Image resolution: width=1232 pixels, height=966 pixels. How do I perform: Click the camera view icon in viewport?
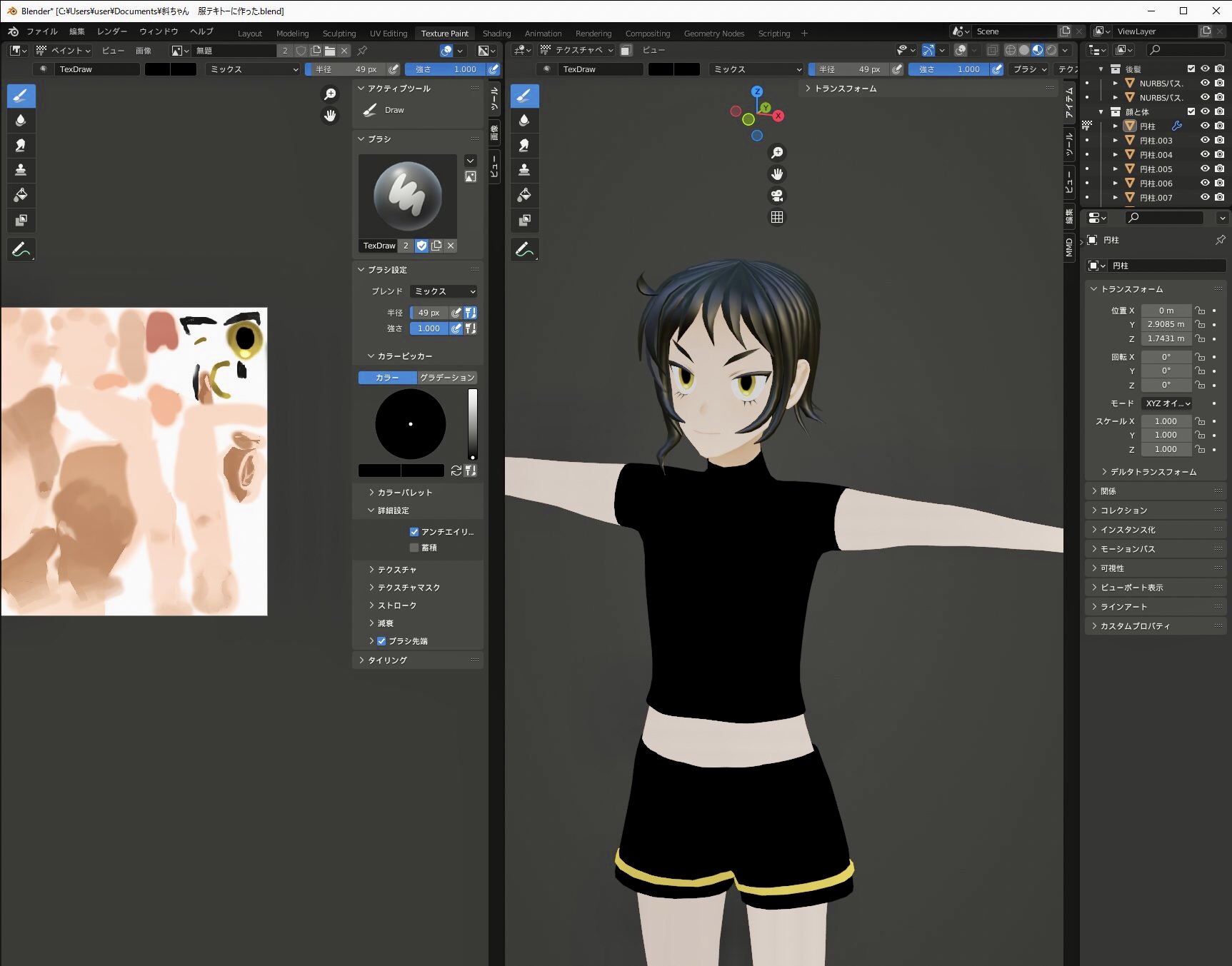[777, 196]
